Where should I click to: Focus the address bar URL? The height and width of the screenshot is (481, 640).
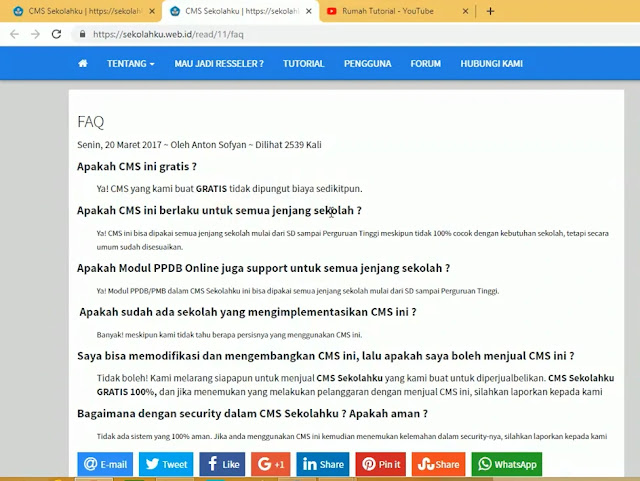168,34
